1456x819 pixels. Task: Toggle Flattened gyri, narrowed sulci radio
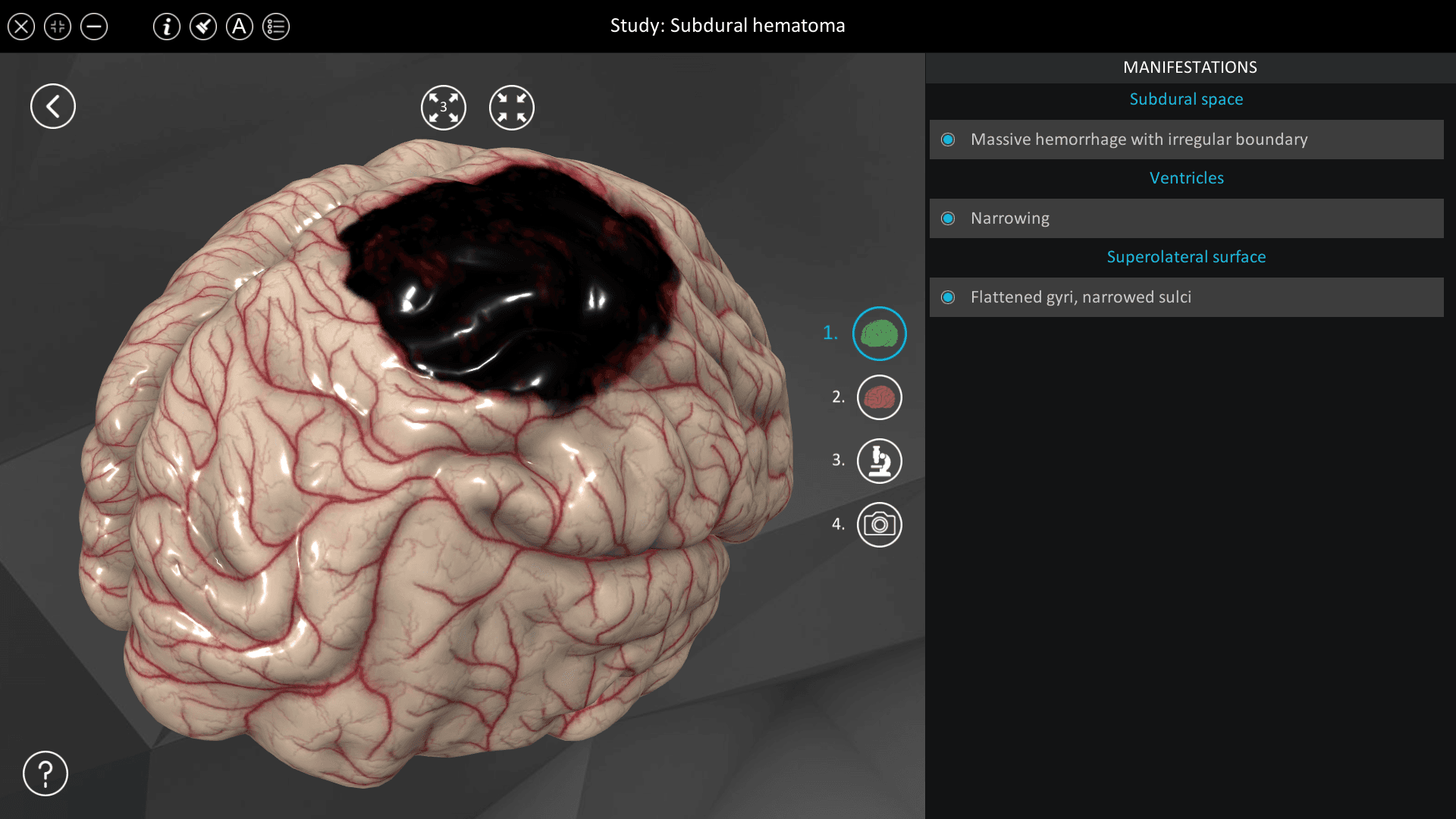[948, 297]
